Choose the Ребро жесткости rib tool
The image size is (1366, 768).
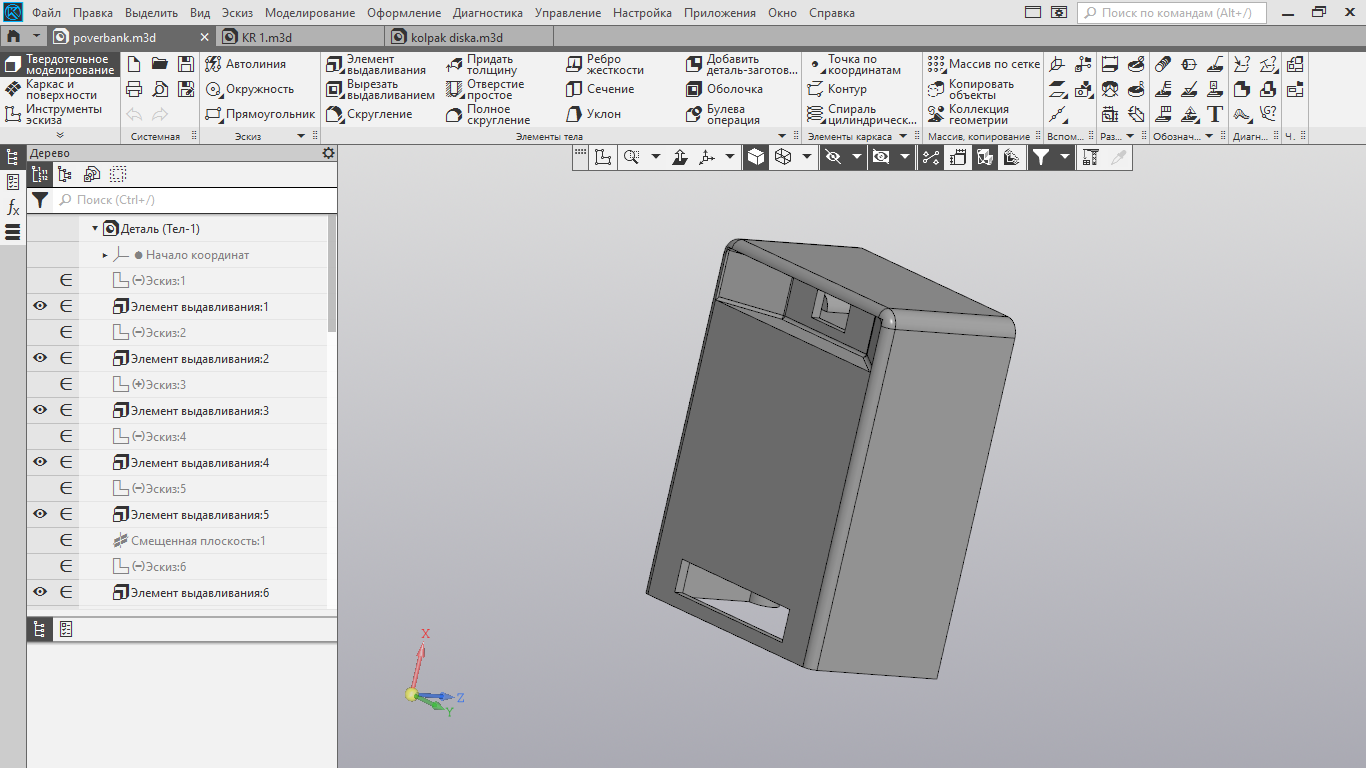pyautogui.click(x=605, y=64)
